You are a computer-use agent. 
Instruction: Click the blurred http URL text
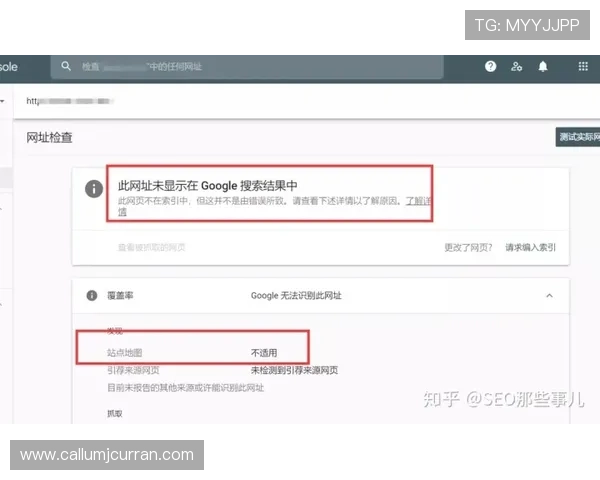(70, 101)
